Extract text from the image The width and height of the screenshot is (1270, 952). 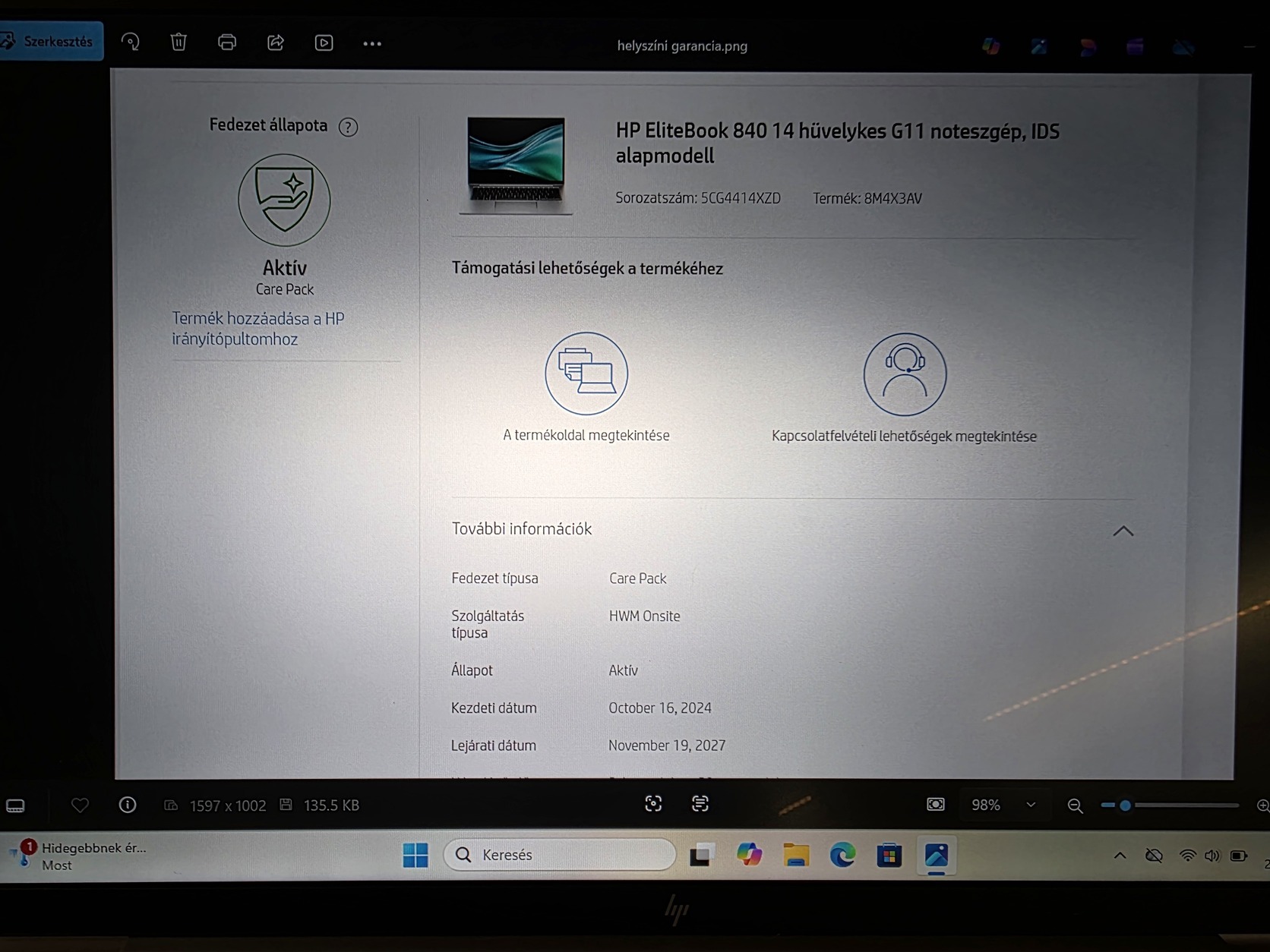point(700,804)
